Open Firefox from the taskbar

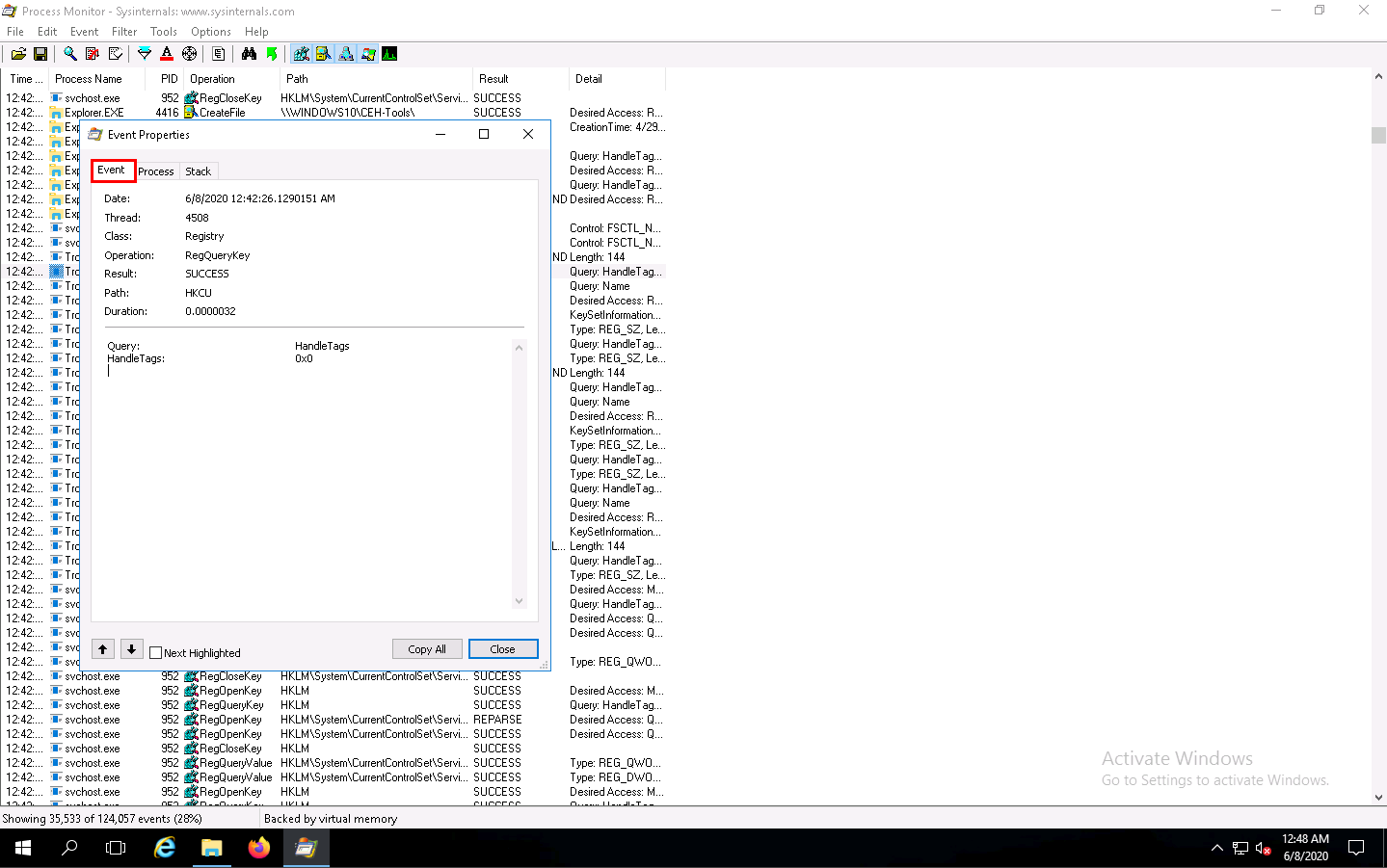coord(259,848)
